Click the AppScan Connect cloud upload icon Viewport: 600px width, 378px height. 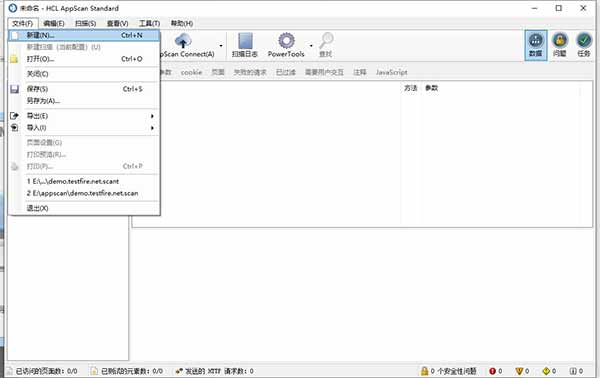pos(183,41)
